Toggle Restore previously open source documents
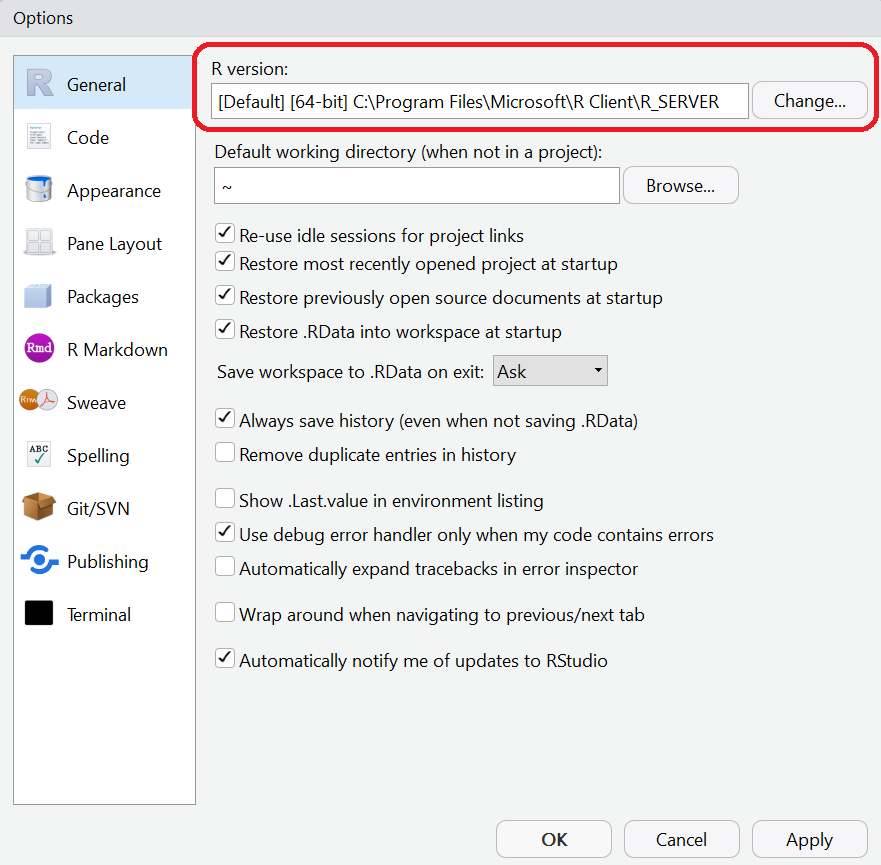Image resolution: width=881 pixels, height=865 pixels. pyautogui.click(x=225, y=295)
